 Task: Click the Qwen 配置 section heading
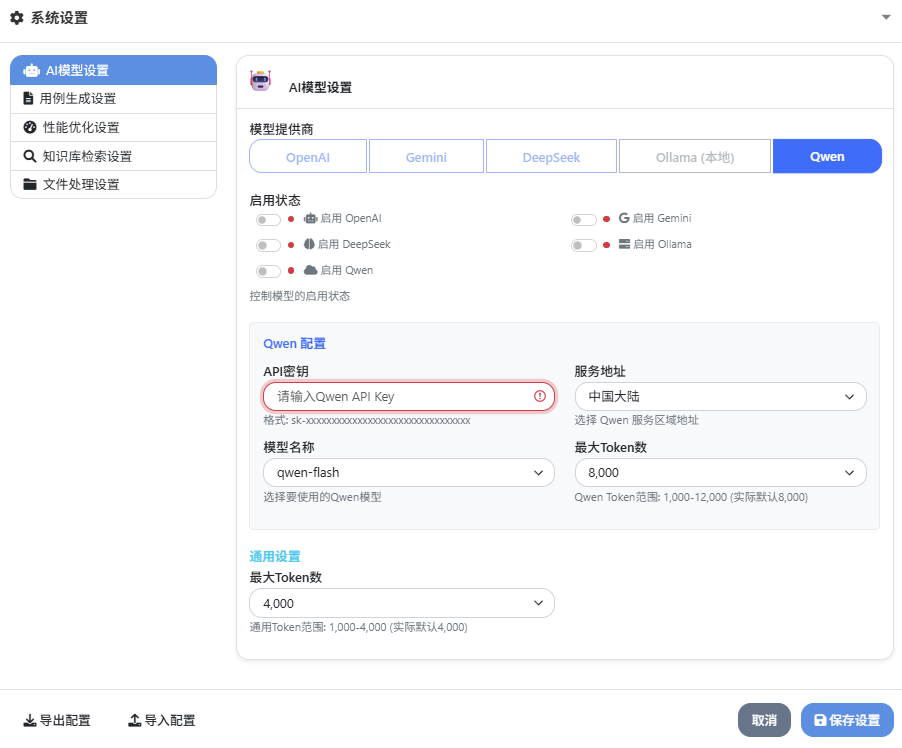pos(295,344)
